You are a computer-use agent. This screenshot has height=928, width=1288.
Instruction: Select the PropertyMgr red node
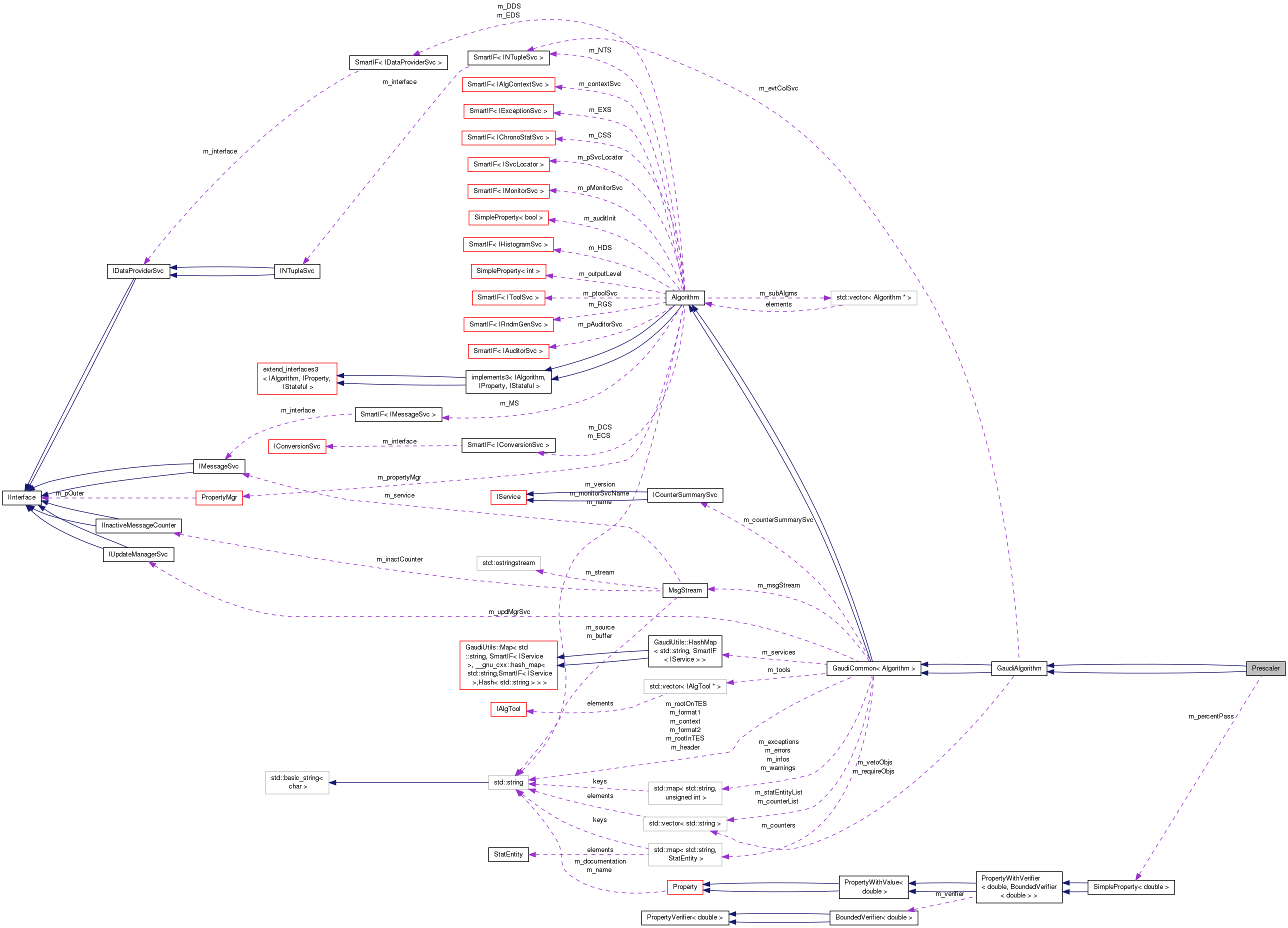pyautogui.click(x=218, y=497)
